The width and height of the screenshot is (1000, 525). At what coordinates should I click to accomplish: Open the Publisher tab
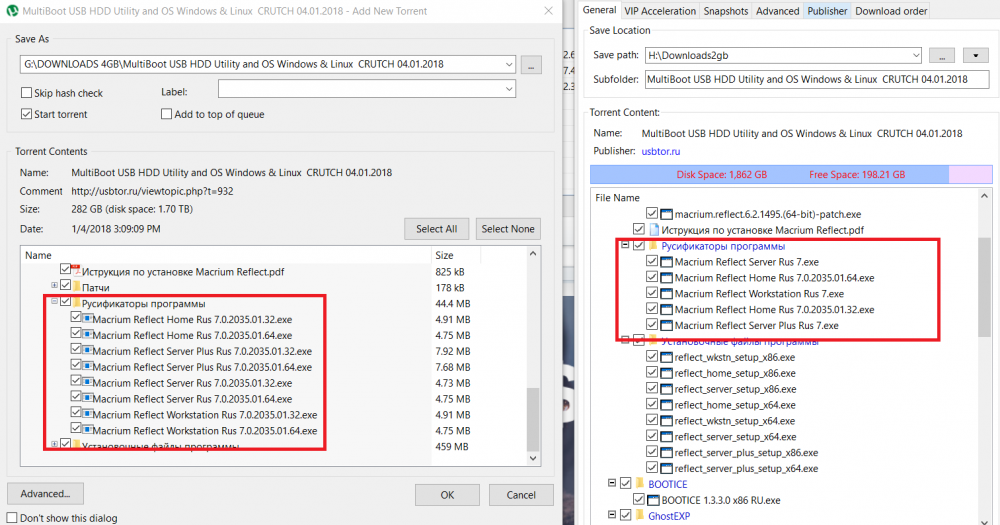pos(827,11)
